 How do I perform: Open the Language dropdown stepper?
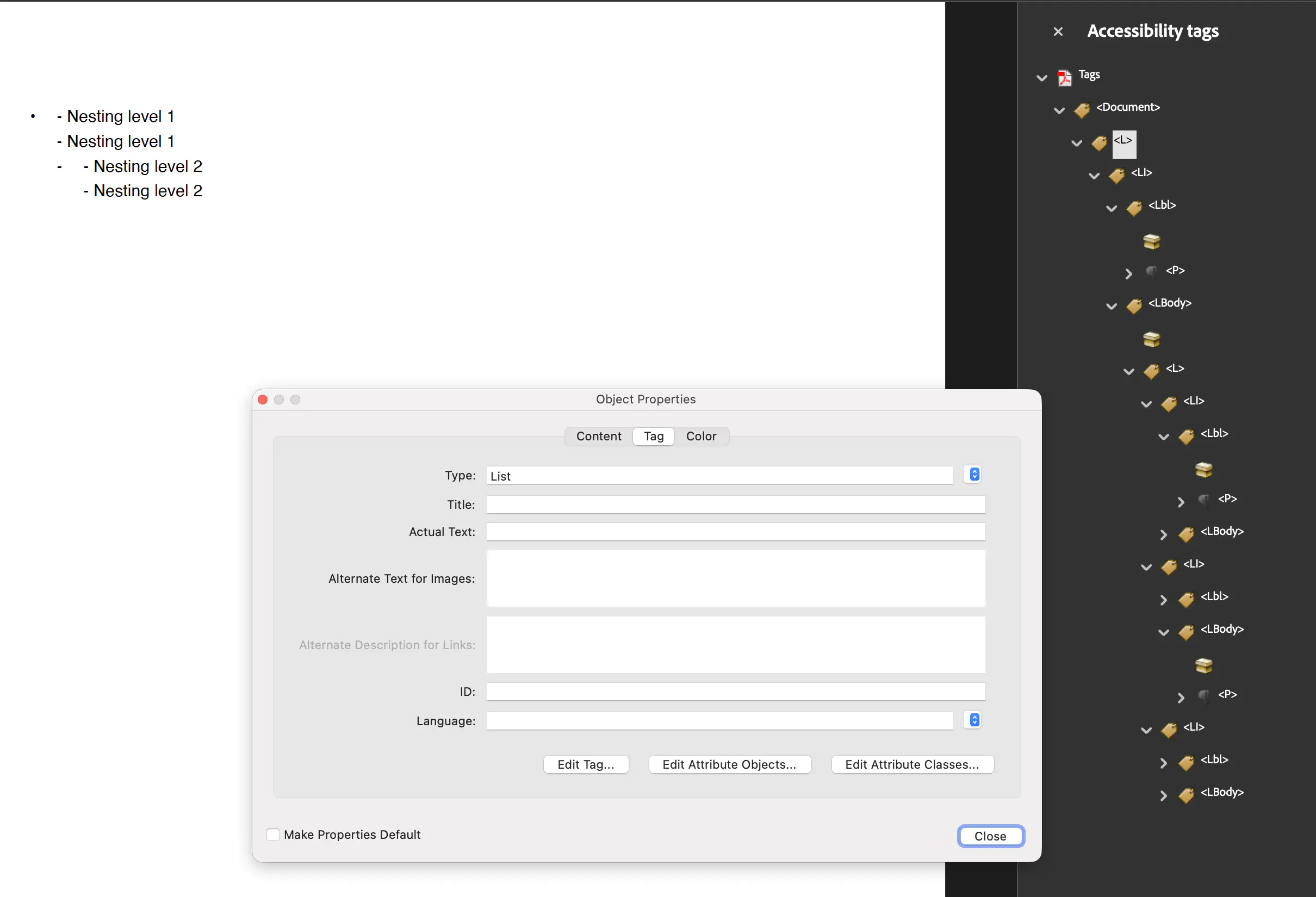tap(974, 720)
